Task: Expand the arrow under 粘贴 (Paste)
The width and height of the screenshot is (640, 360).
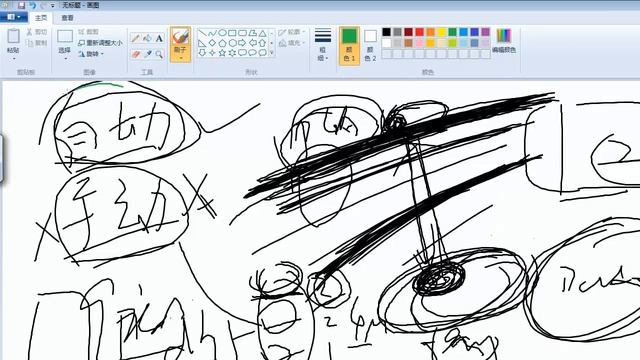Action: tap(13, 58)
